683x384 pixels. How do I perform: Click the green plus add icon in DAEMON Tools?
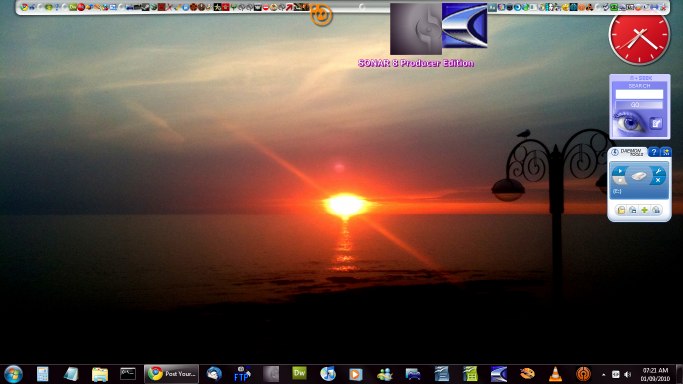(x=645, y=210)
